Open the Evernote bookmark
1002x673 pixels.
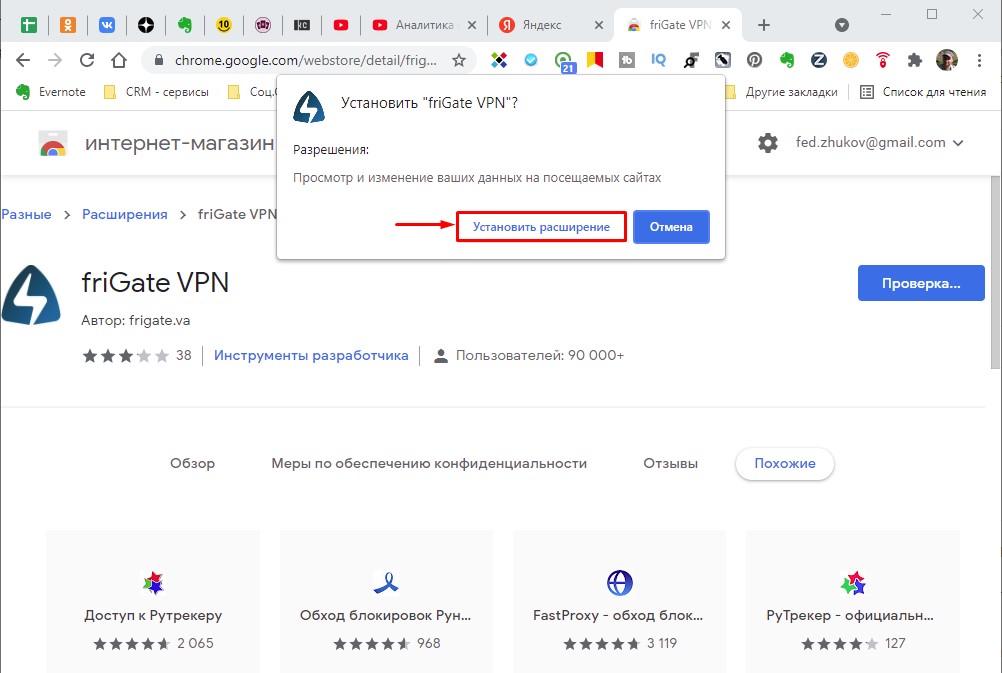tap(50, 92)
